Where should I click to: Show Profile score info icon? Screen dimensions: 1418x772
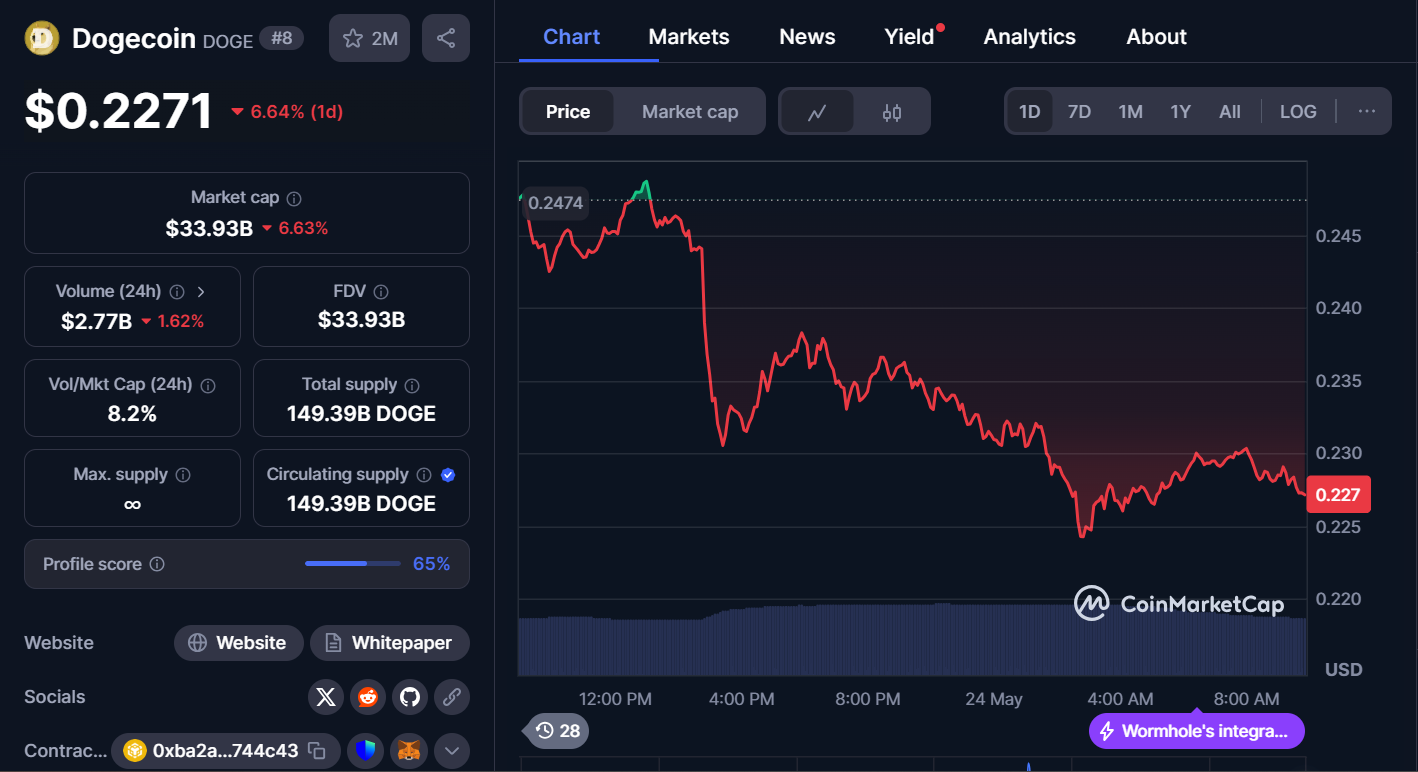(x=157, y=564)
